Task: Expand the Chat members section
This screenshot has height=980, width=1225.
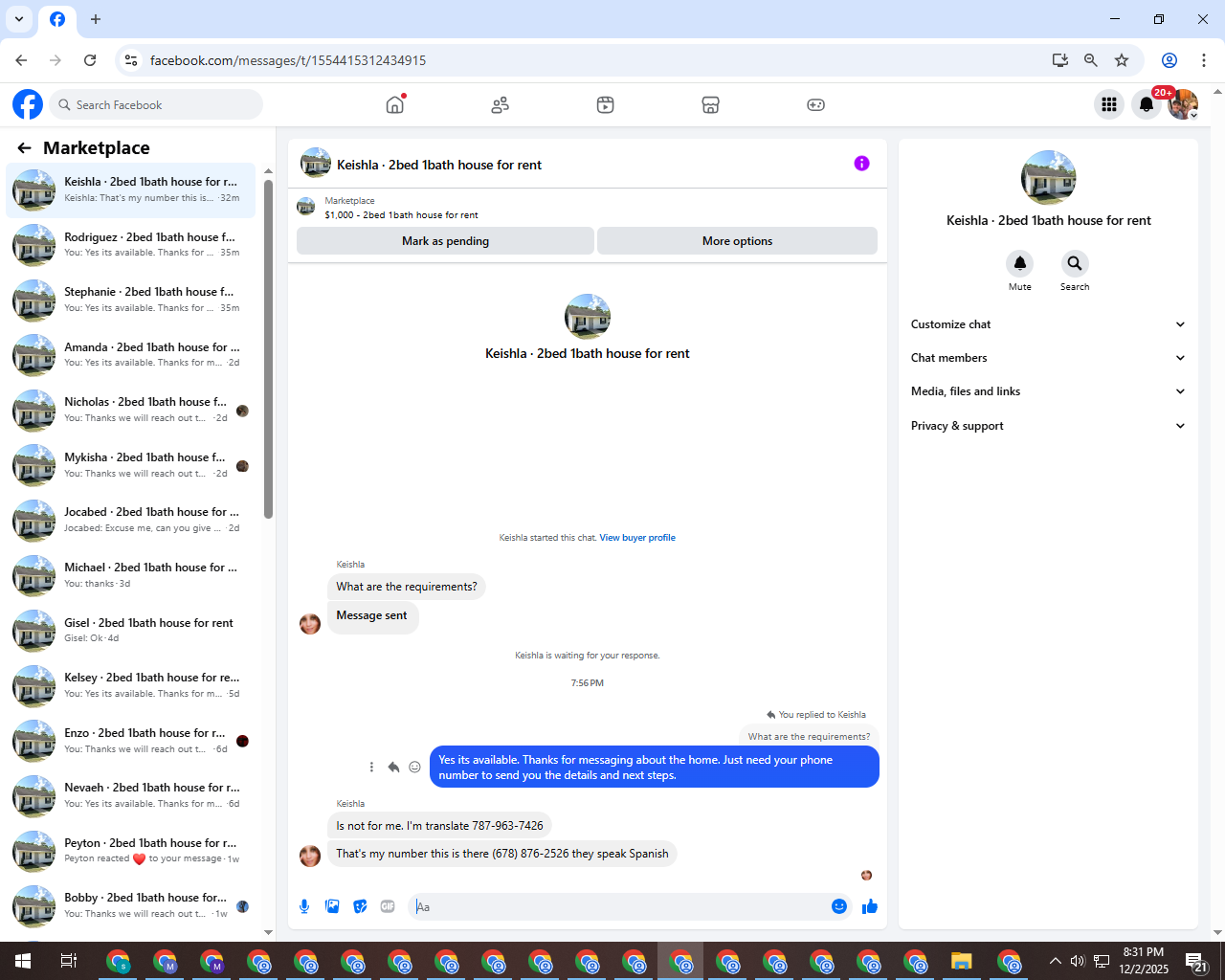Action: [x=1048, y=358]
